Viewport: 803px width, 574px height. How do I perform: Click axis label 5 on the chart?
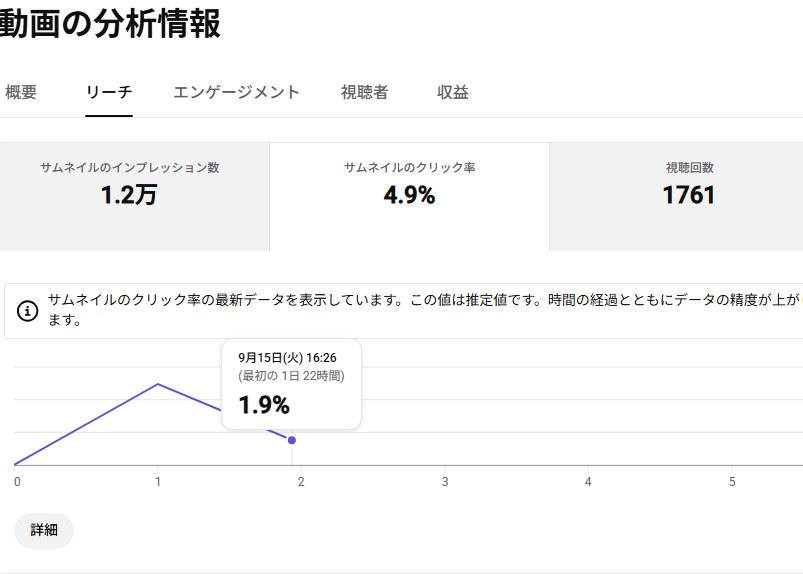coord(732,482)
